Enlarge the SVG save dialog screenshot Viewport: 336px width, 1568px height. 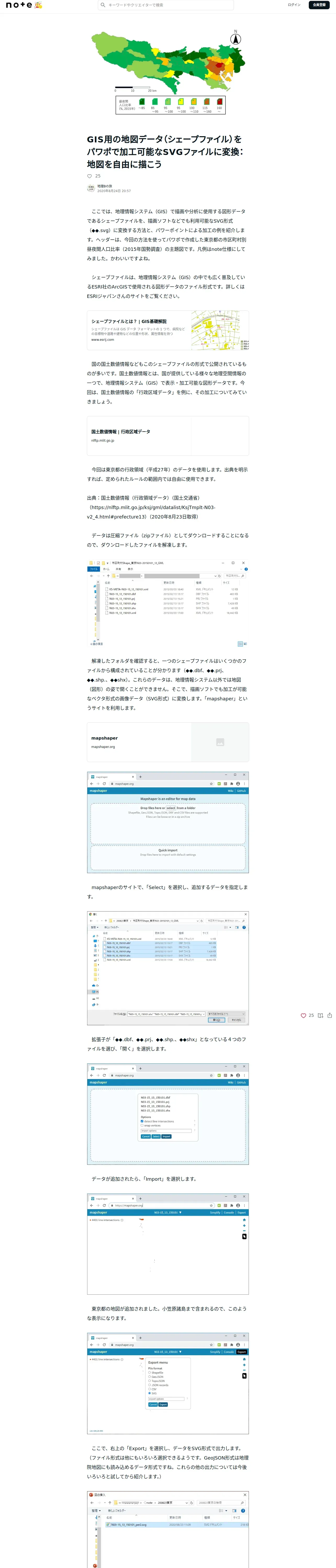(168, 1529)
